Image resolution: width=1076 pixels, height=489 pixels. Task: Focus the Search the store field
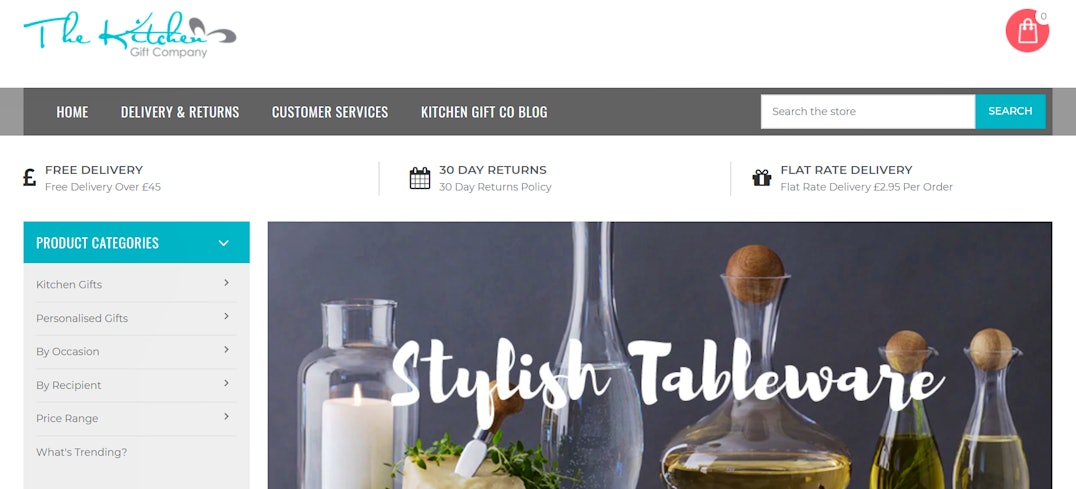868,111
